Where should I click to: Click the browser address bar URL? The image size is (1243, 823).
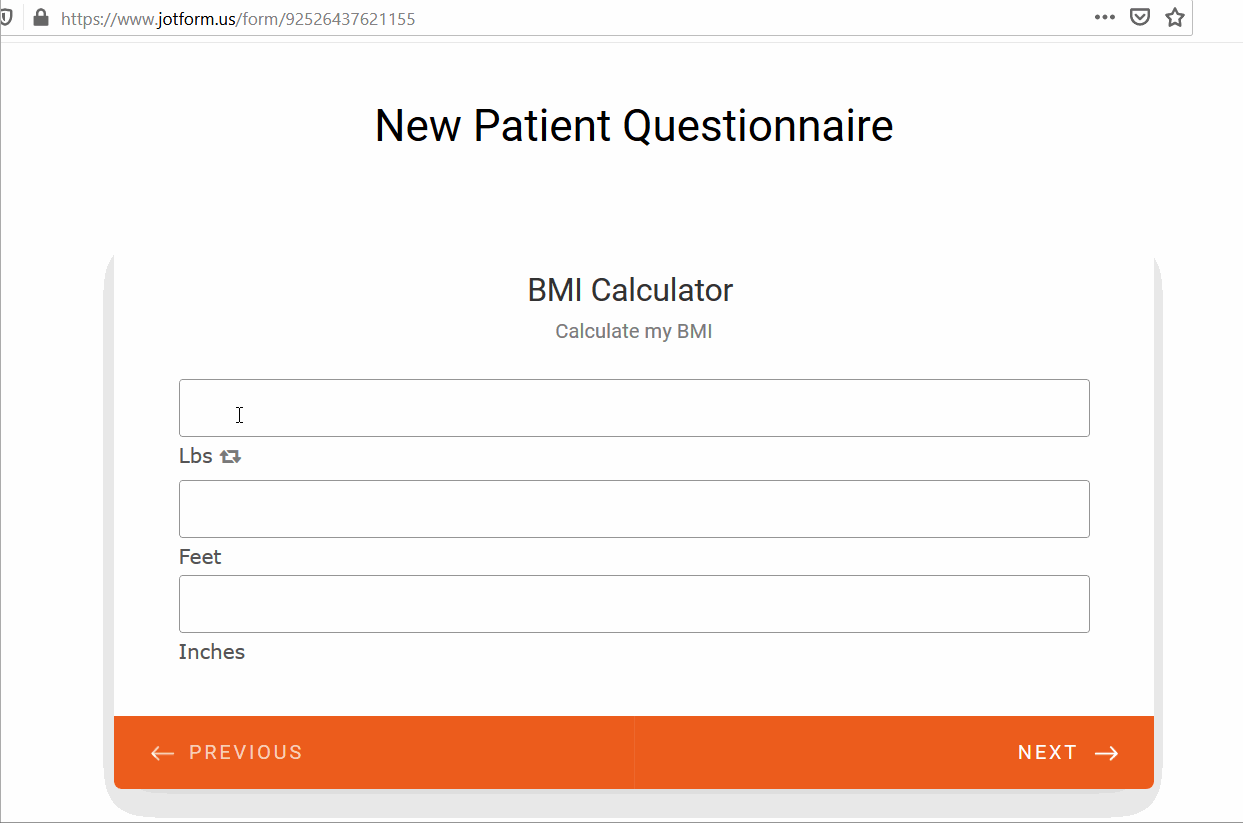tap(237, 18)
